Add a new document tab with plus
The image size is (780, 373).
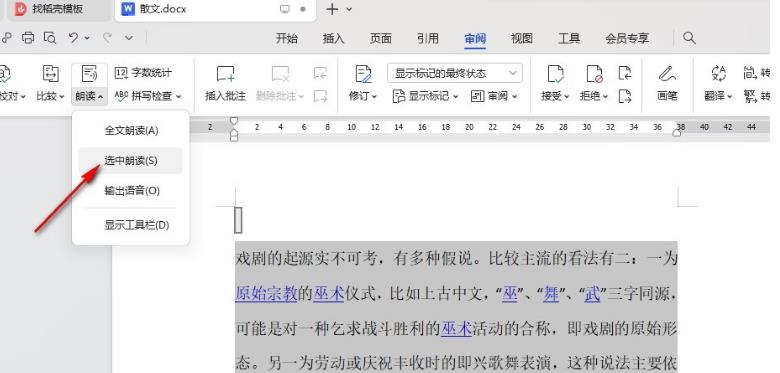pos(332,9)
